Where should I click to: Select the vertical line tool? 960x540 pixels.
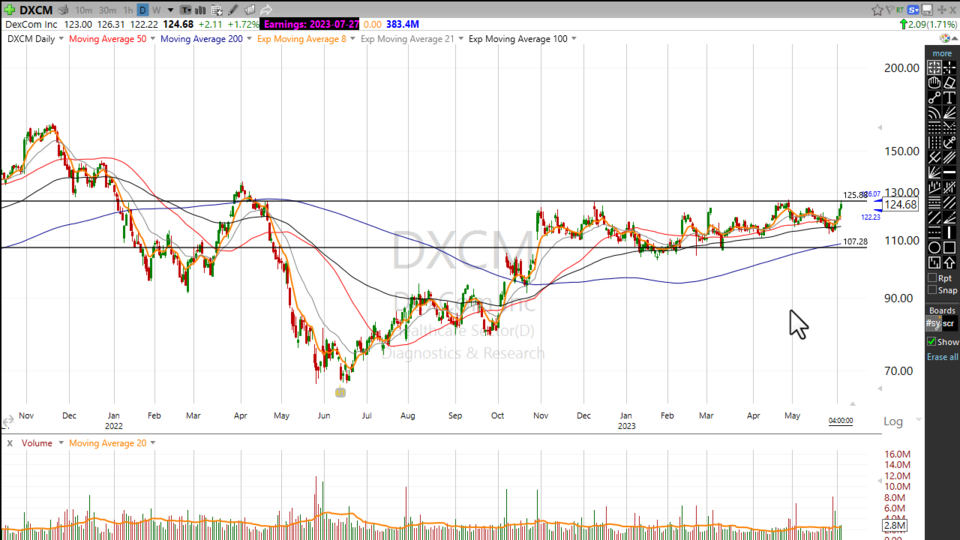click(949, 233)
